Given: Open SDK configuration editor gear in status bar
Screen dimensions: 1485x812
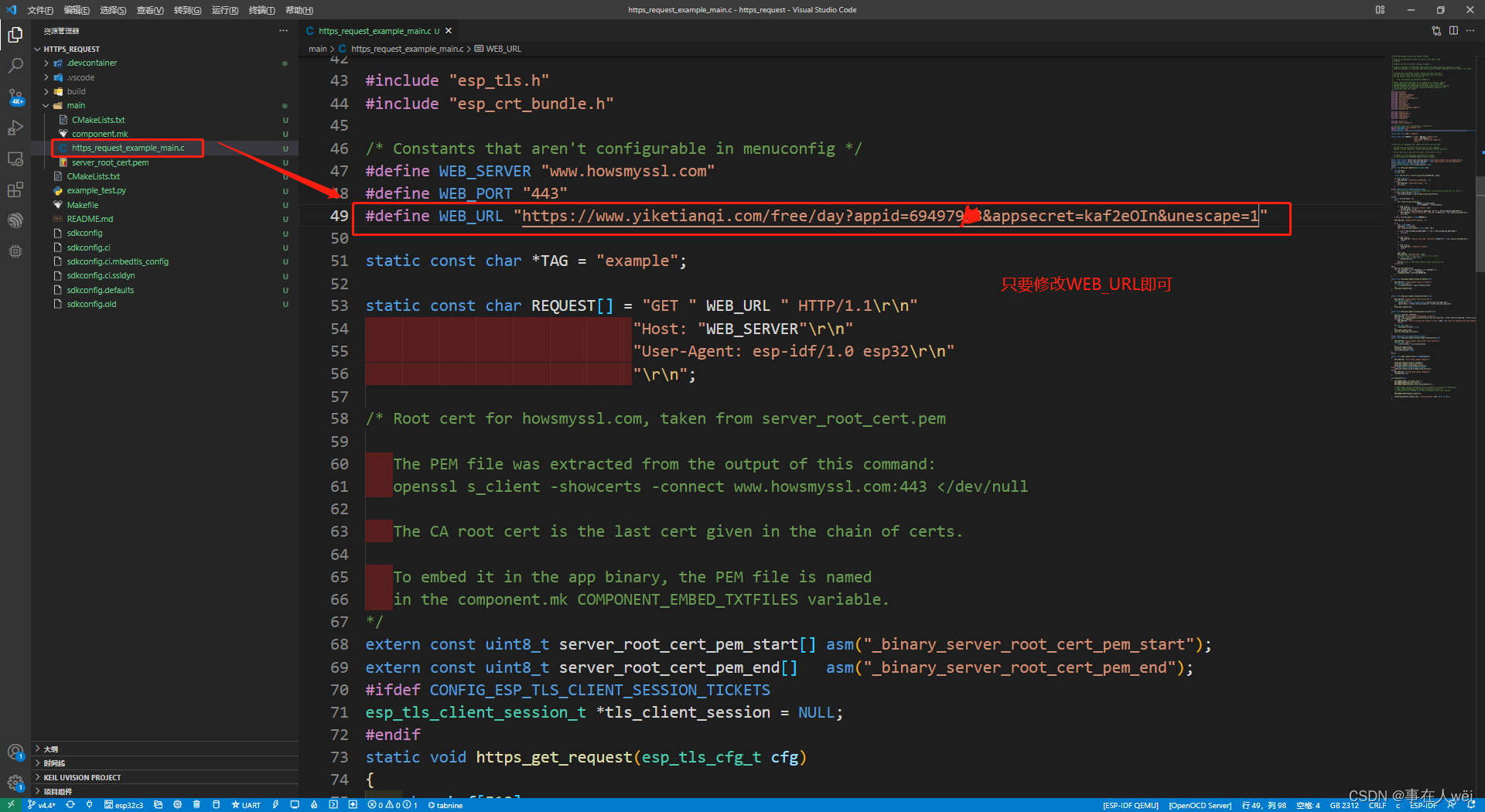Looking at the screenshot, I should click(178, 805).
